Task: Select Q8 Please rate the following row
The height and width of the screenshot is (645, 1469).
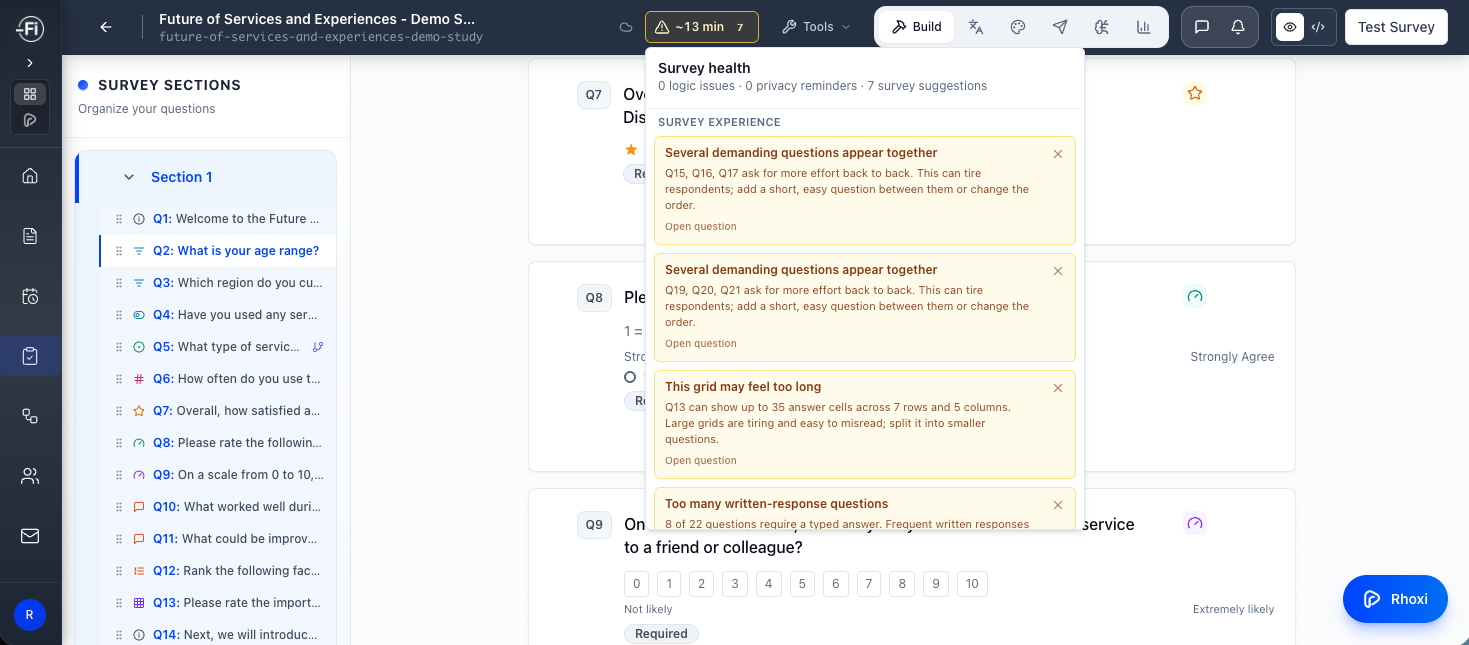Action: [x=218, y=443]
